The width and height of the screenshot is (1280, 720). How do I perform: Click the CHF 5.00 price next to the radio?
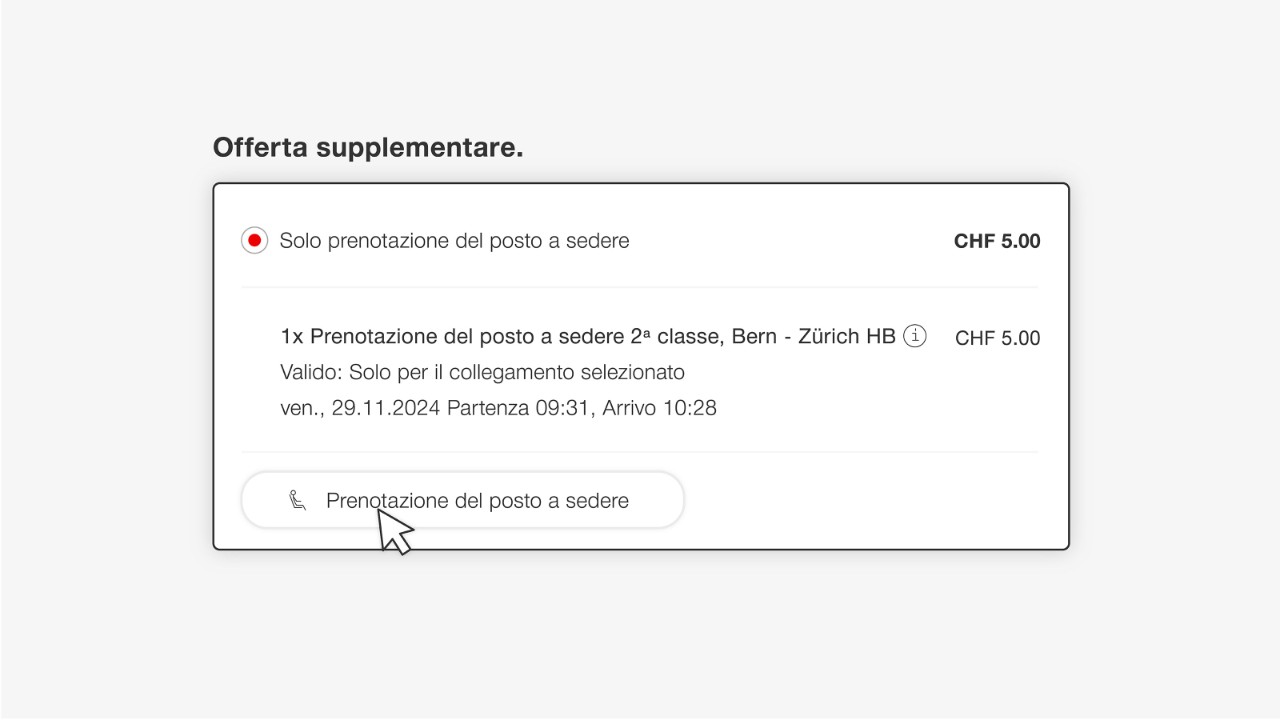pos(996,240)
